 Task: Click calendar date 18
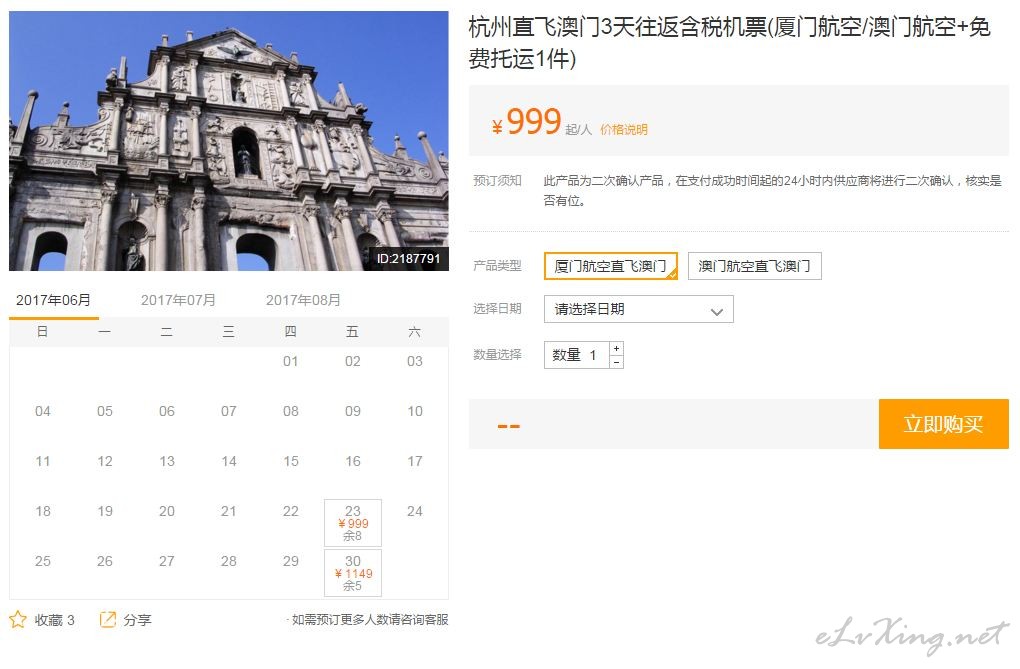(43, 512)
